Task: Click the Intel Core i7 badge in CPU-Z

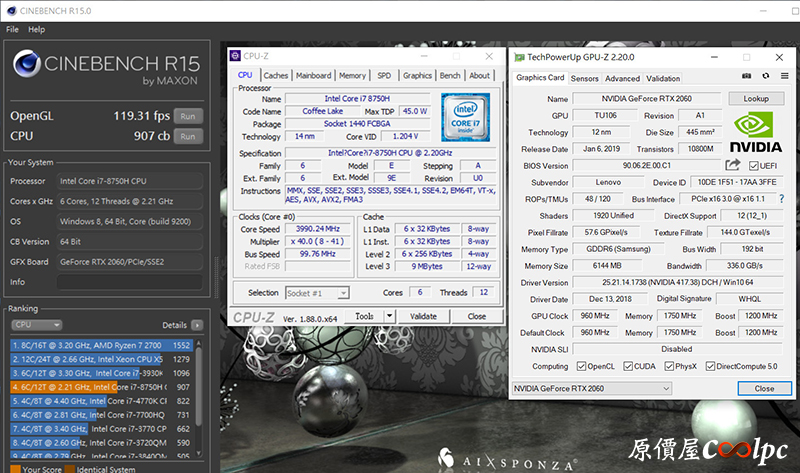Action: [465, 117]
